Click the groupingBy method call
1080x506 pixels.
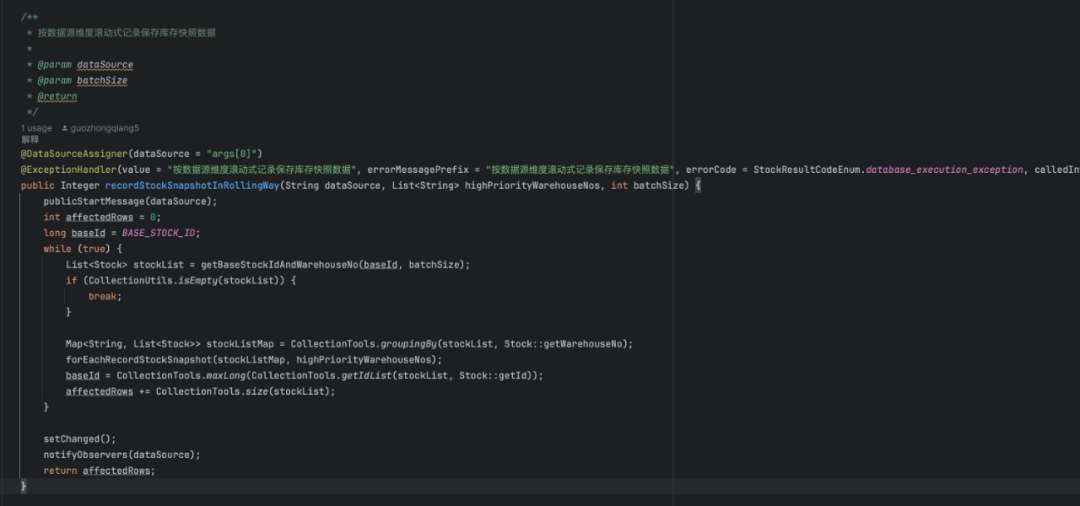pos(408,344)
